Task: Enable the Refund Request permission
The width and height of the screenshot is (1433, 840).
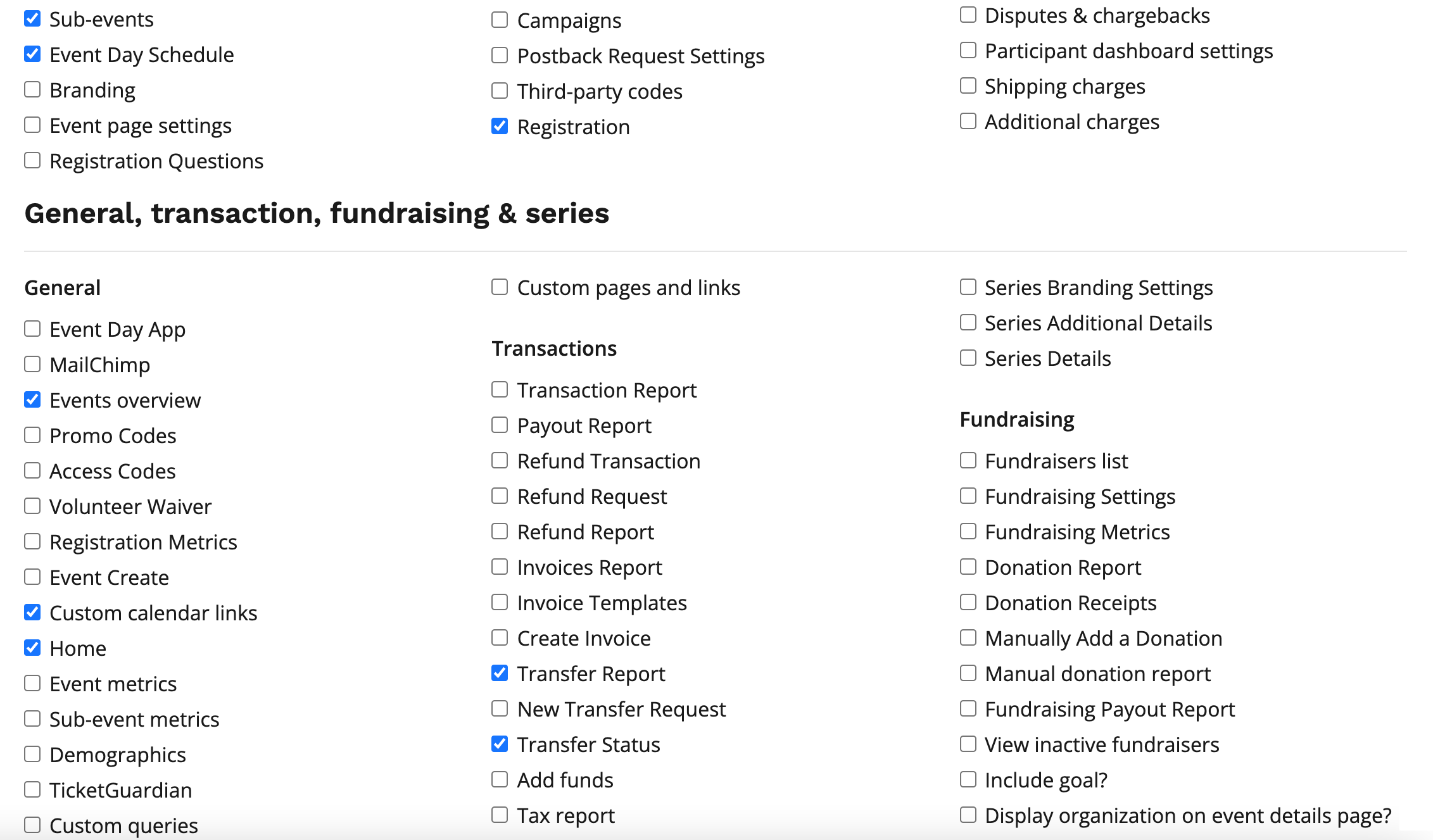Action: (x=500, y=496)
